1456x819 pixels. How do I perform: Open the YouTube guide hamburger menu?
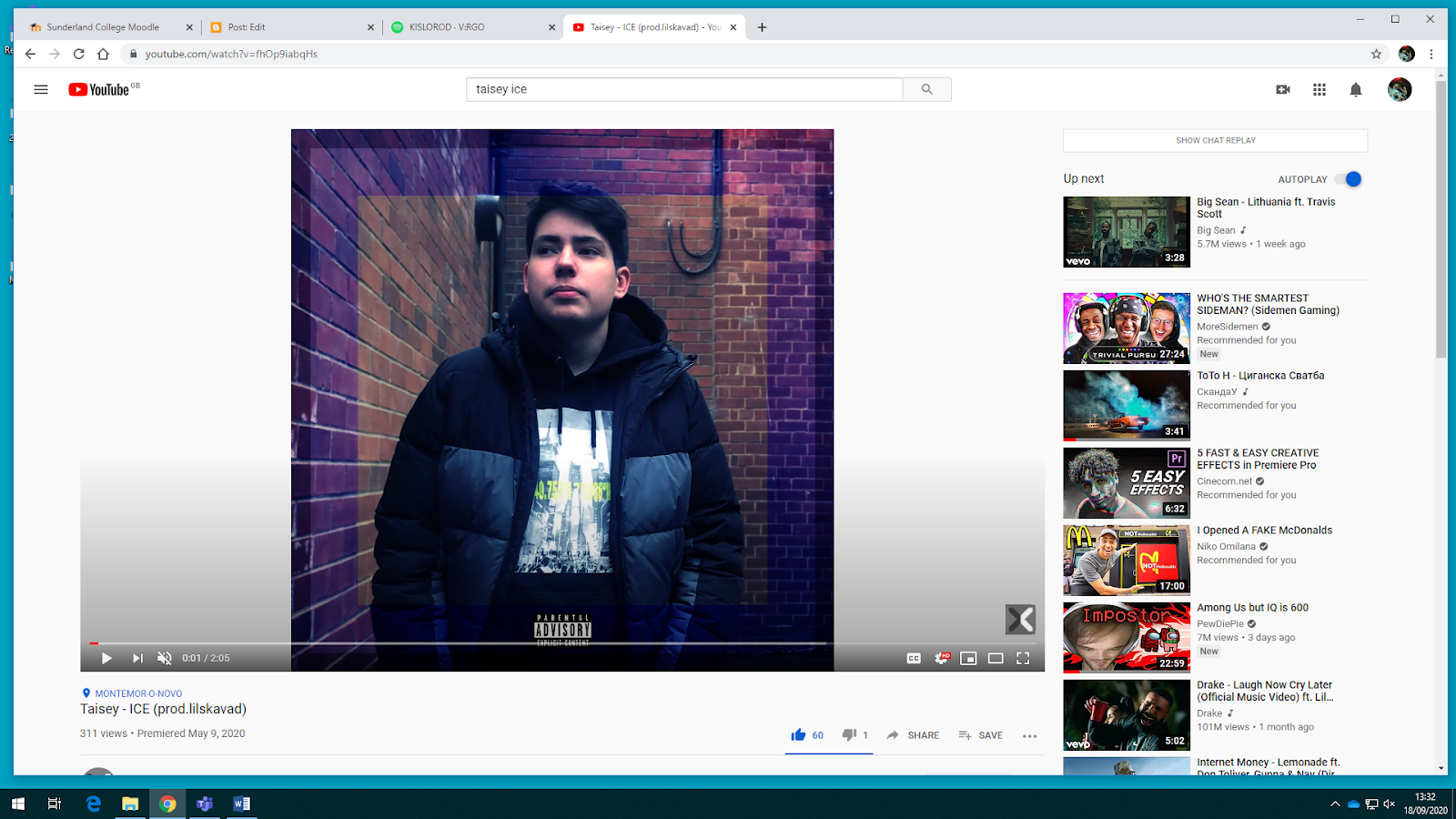[x=41, y=89]
